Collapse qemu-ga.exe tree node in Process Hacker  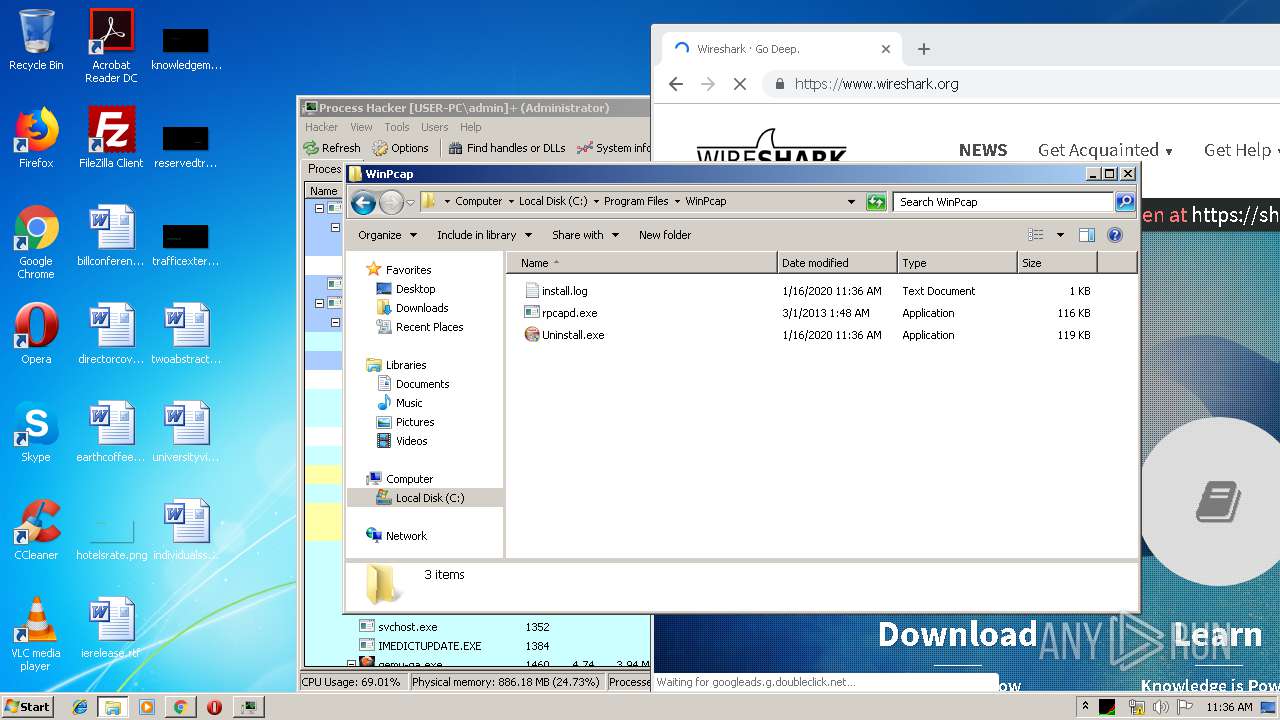[351, 664]
